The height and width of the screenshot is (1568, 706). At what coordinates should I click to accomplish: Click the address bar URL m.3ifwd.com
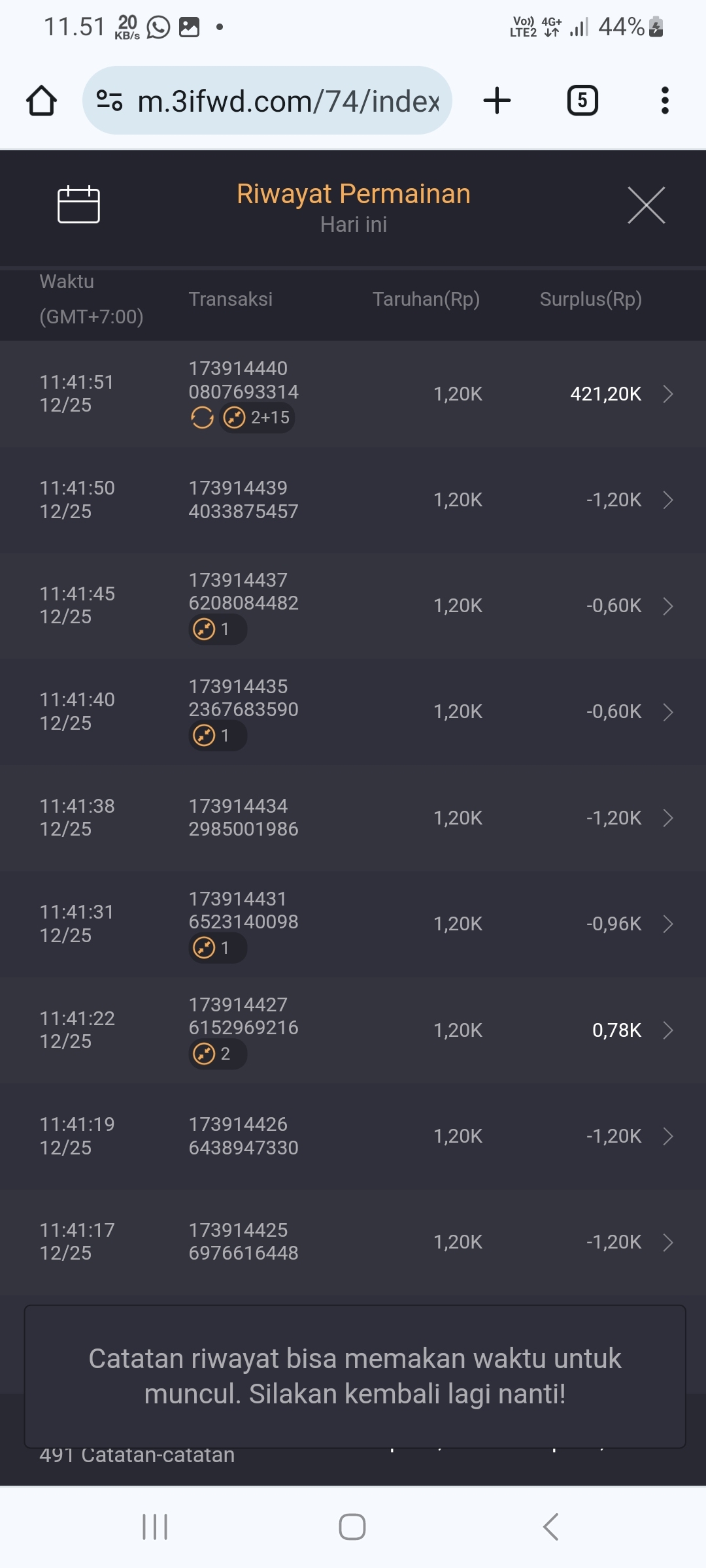tap(288, 101)
